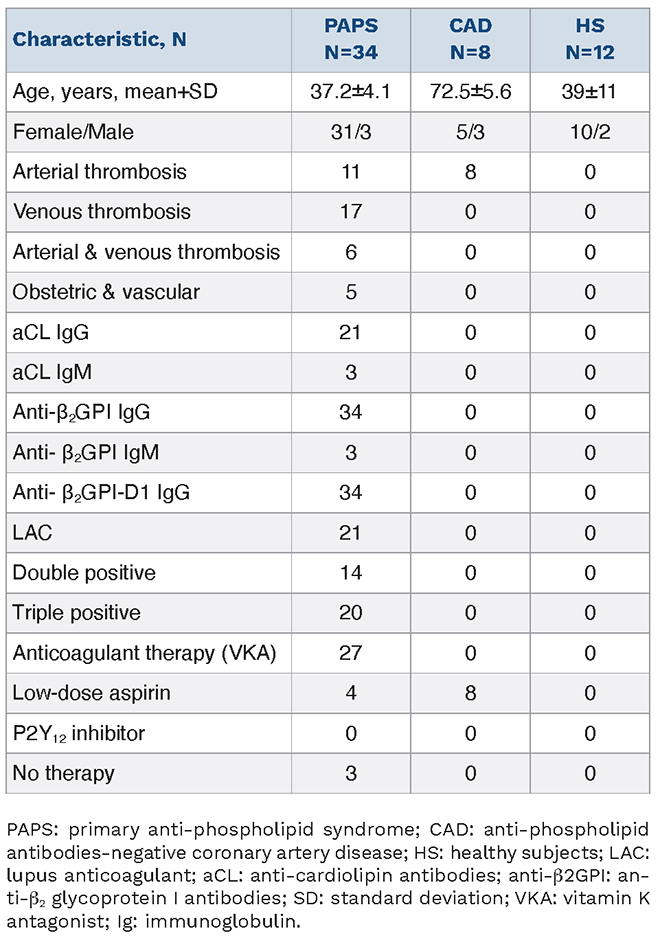
Task: Click the 'LAC' row label
Action: coord(31,532)
